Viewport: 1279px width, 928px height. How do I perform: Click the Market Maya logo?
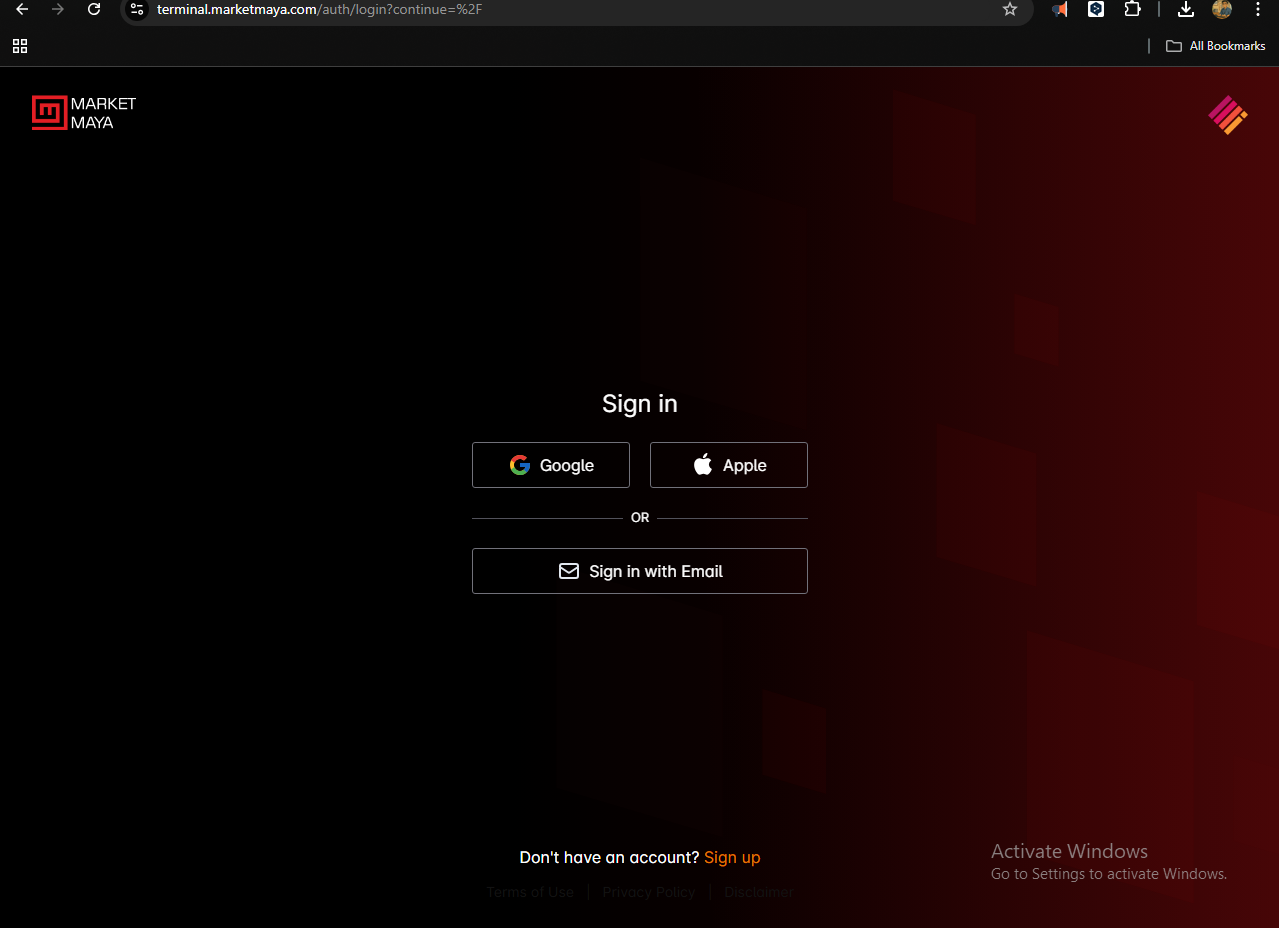pos(84,113)
